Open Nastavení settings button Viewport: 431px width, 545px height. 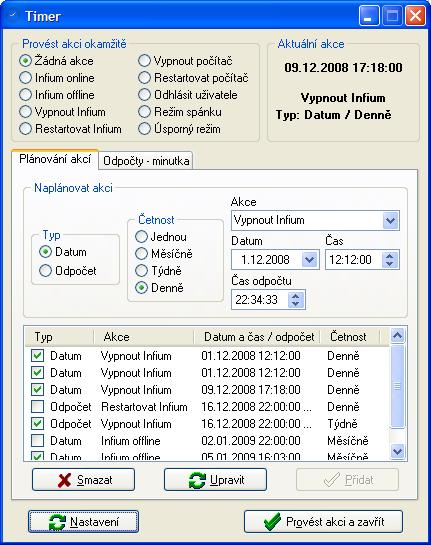(83, 521)
